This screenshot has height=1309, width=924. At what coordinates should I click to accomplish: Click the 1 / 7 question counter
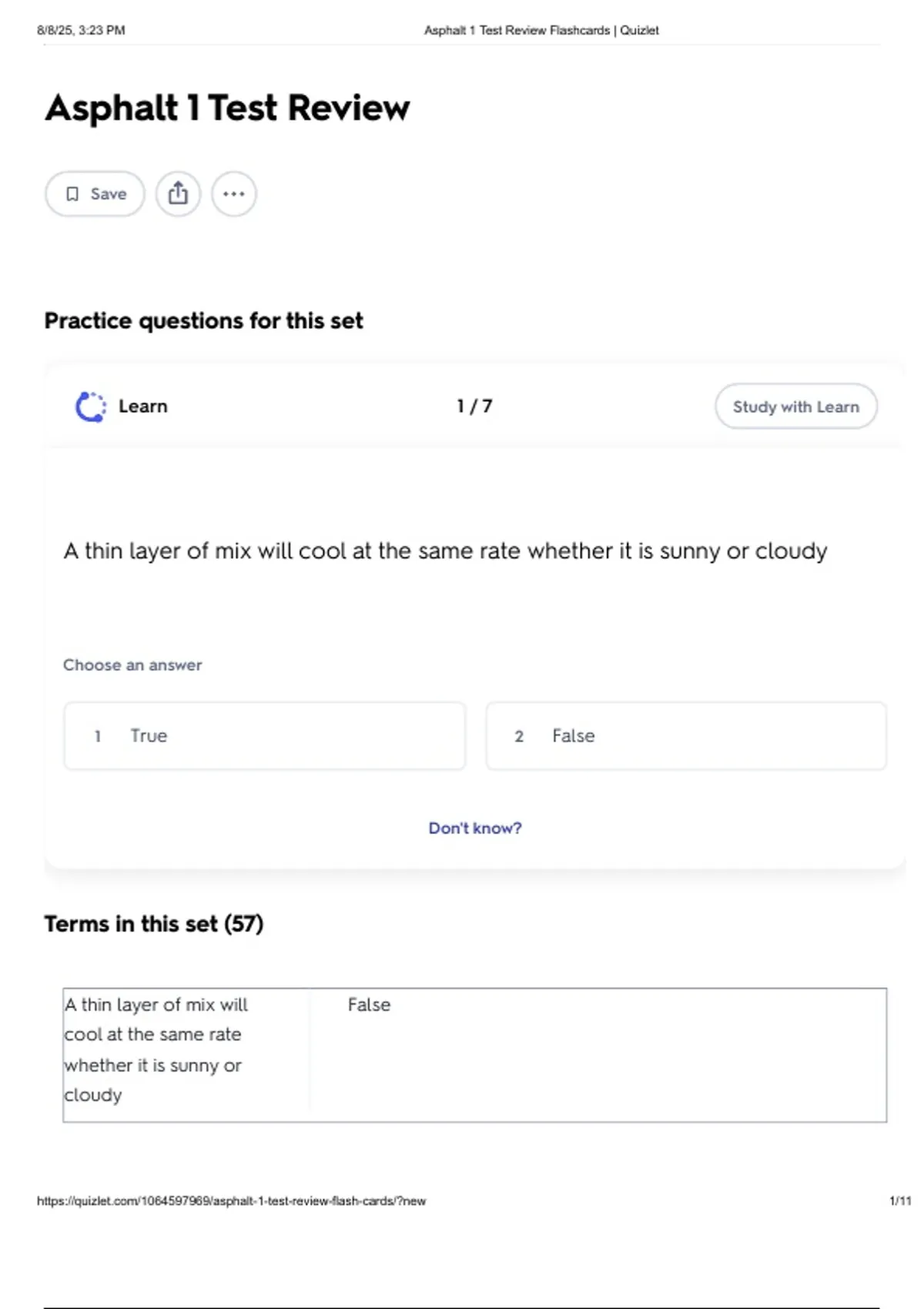(474, 407)
